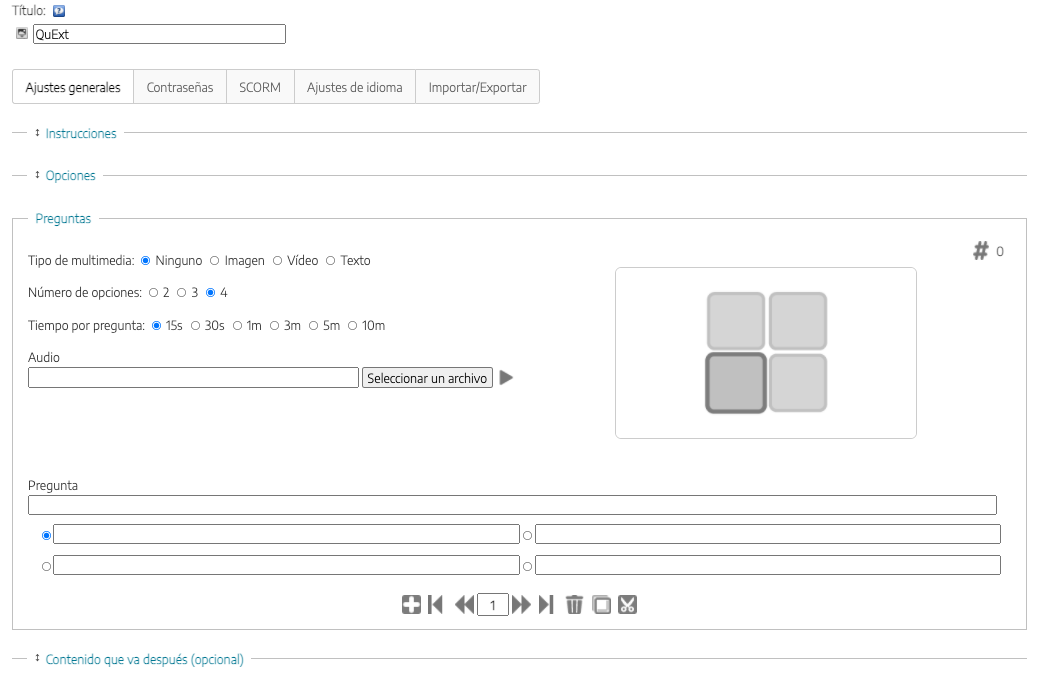Set number of options to 3

point(182,293)
